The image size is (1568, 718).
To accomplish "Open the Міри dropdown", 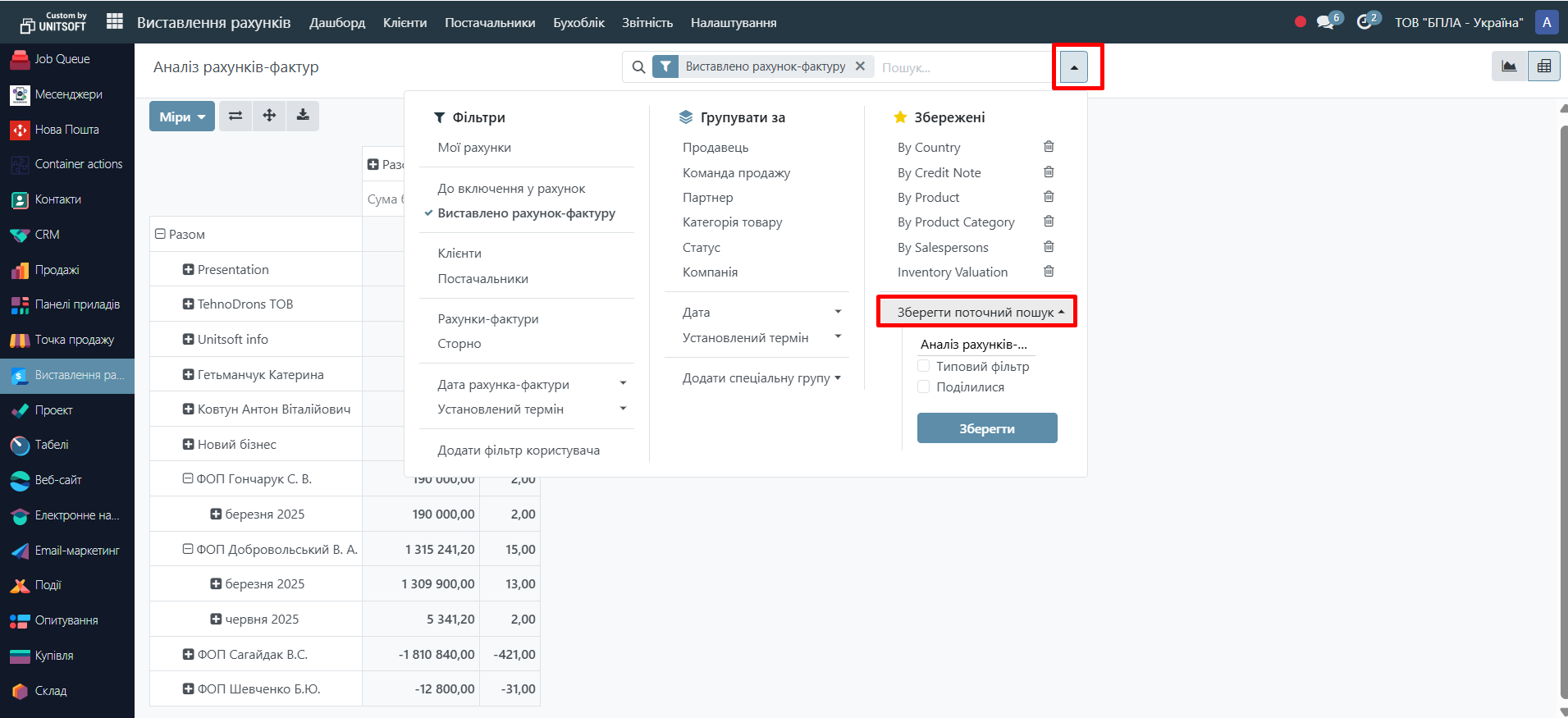I will [x=182, y=117].
